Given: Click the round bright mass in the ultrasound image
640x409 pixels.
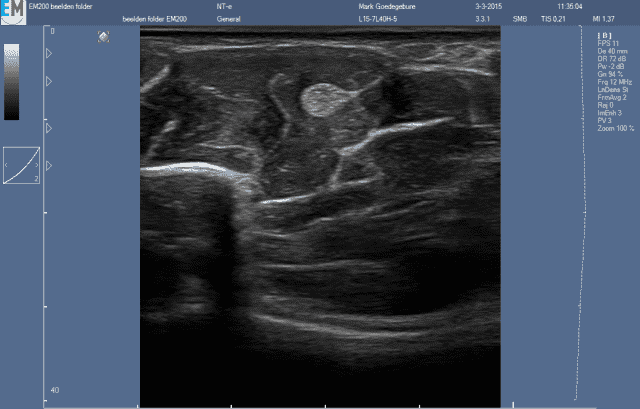Looking at the screenshot, I should [321, 99].
